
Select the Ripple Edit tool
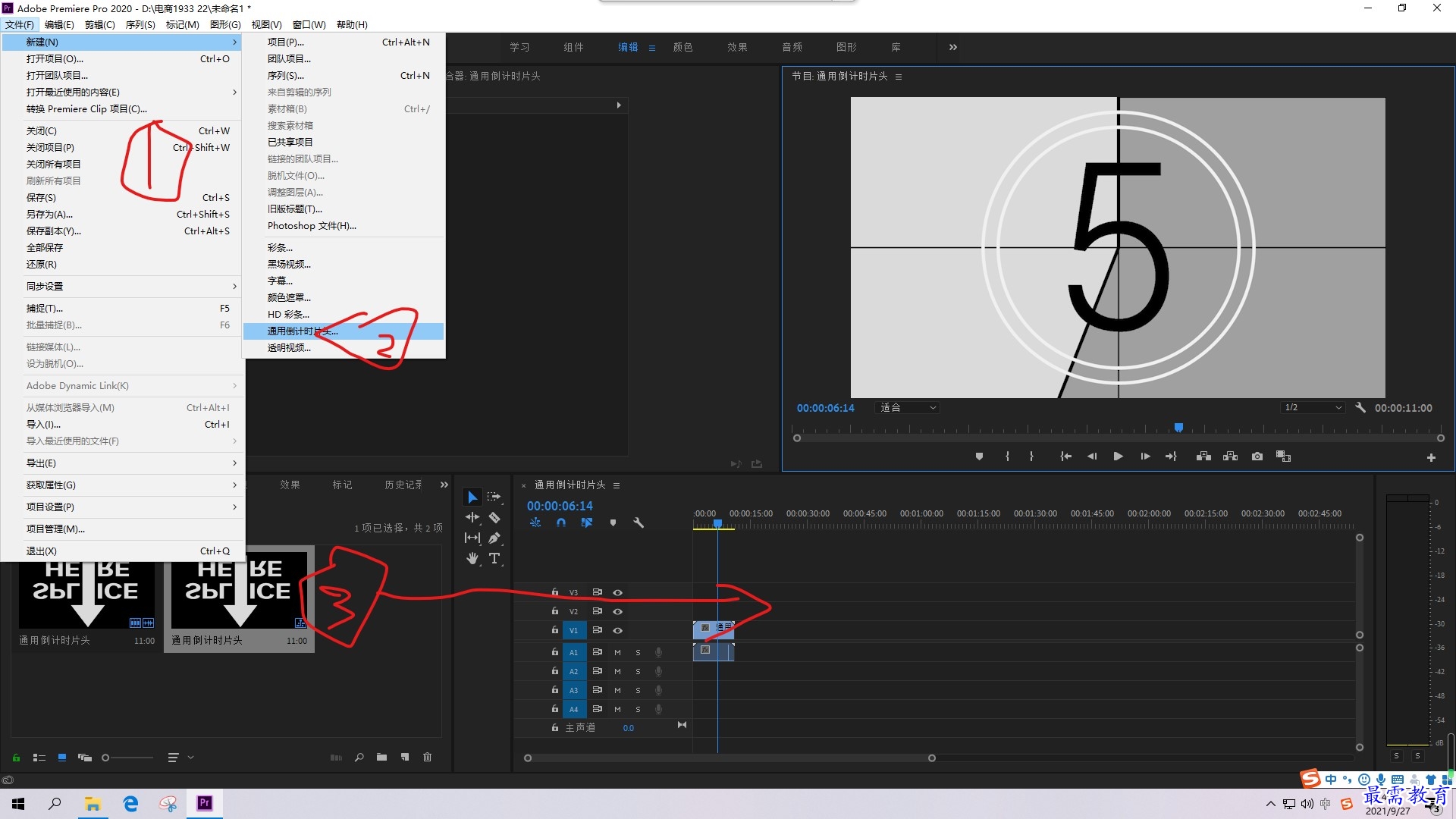472,517
